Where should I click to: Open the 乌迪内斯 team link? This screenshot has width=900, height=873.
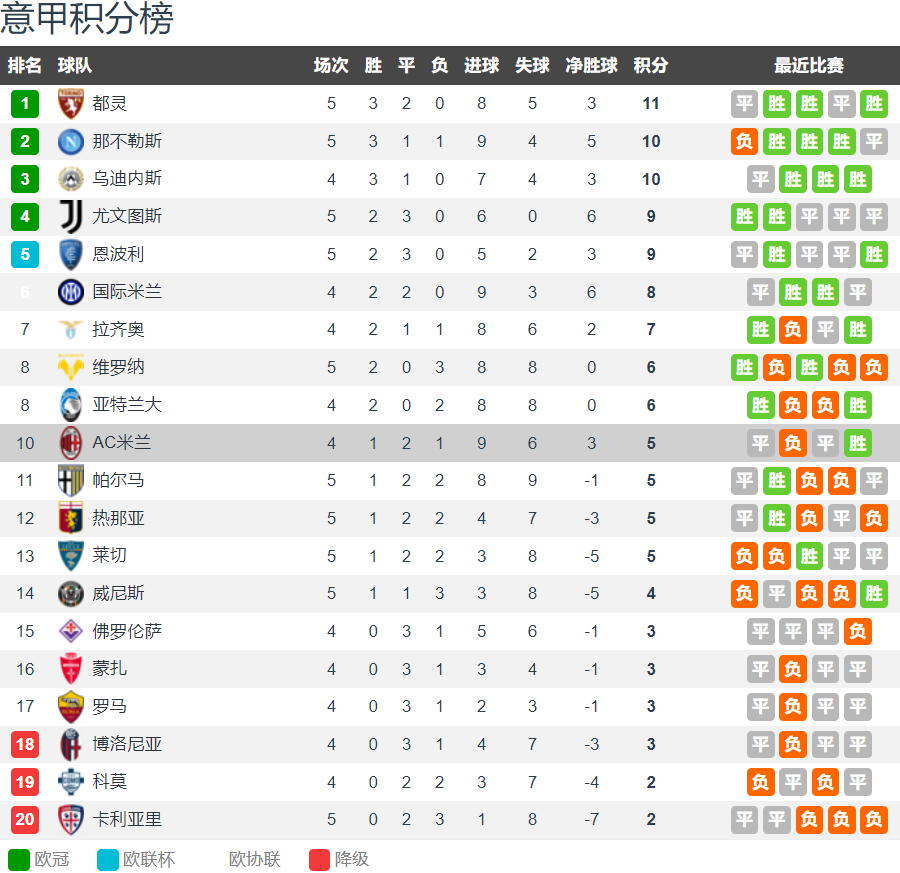(x=127, y=178)
